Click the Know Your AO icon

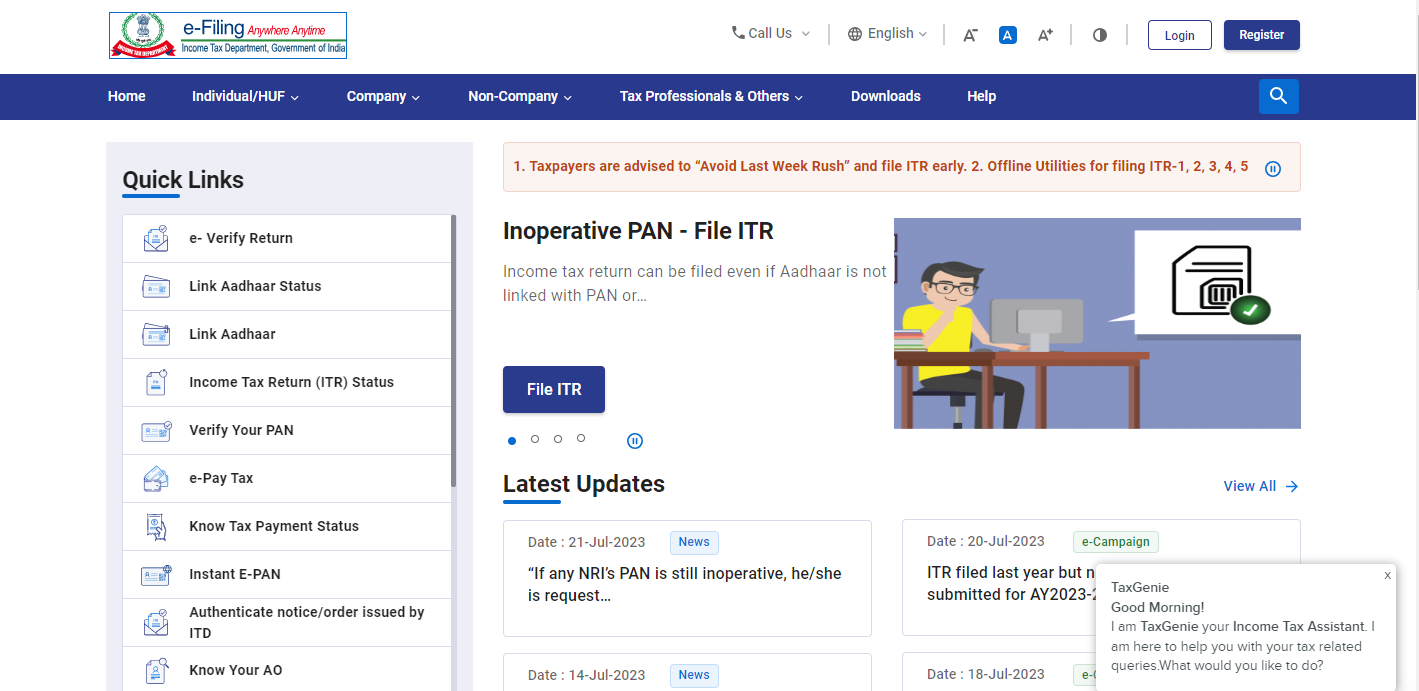pyautogui.click(x=156, y=670)
